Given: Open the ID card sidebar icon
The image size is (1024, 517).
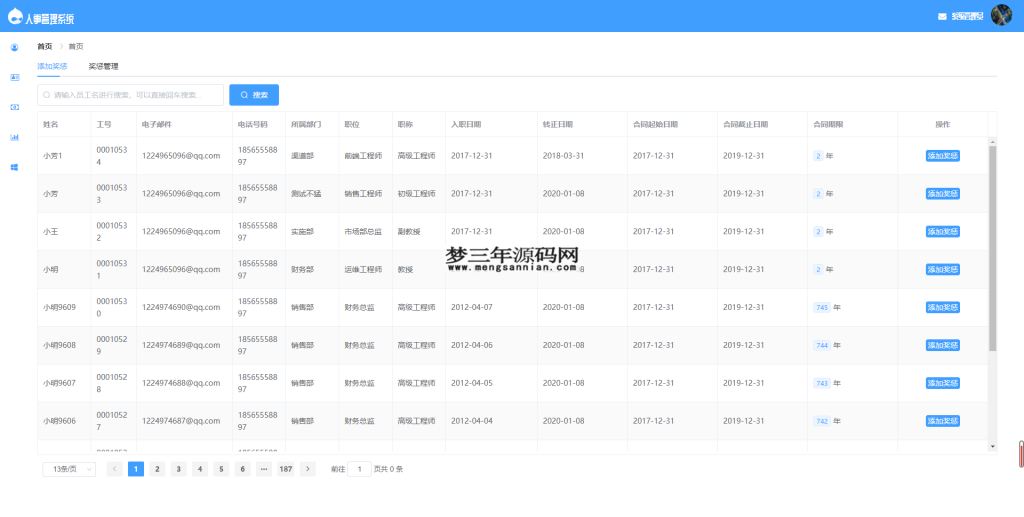Looking at the screenshot, I should 14,77.
